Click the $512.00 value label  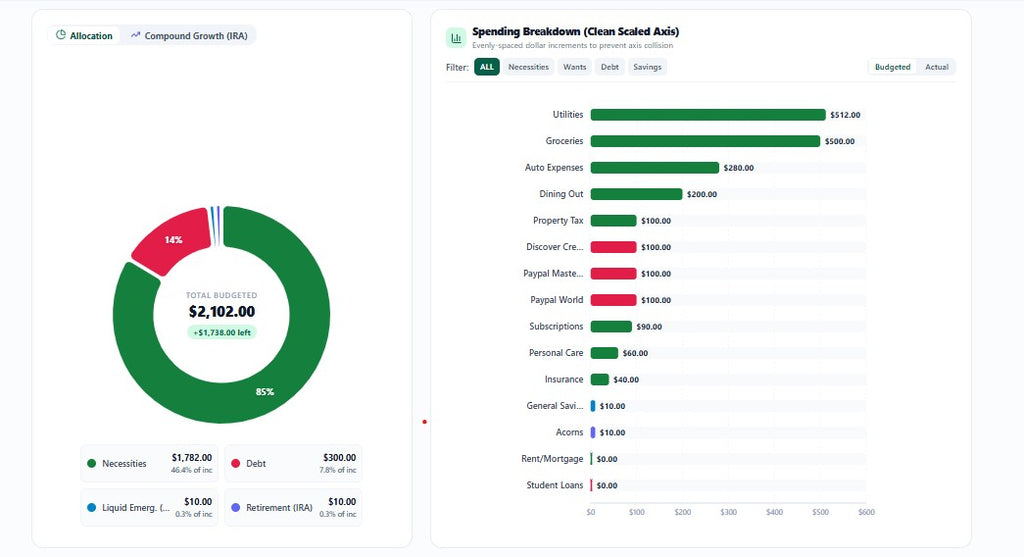[845, 115]
